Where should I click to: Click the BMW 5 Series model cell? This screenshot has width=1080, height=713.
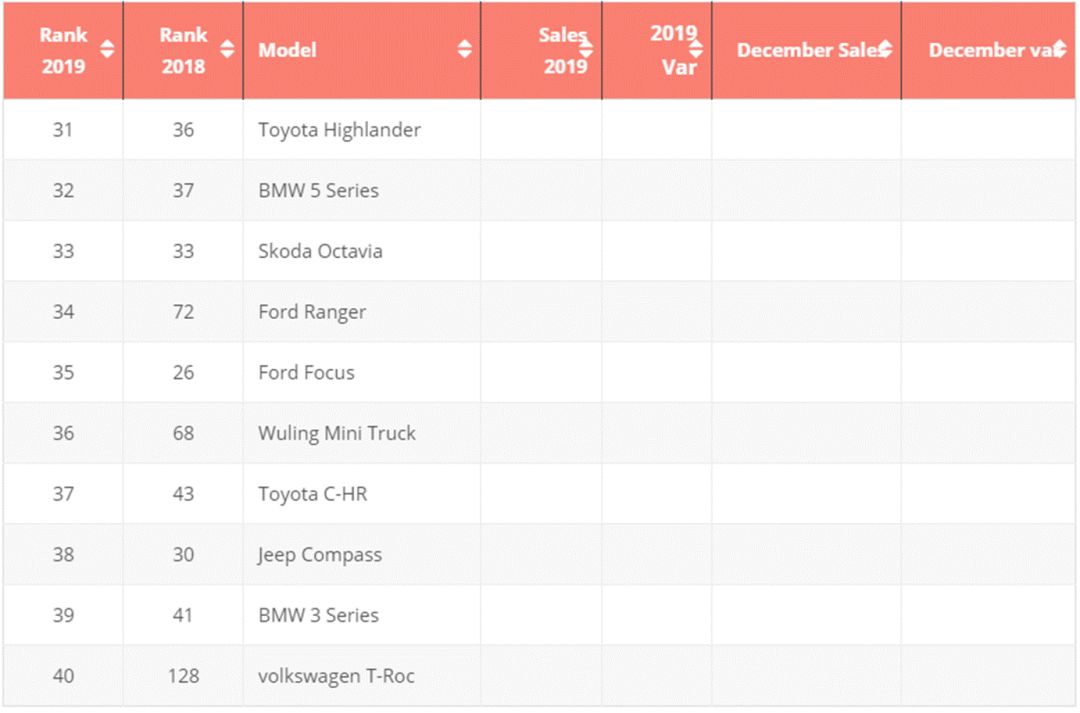tap(318, 190)
